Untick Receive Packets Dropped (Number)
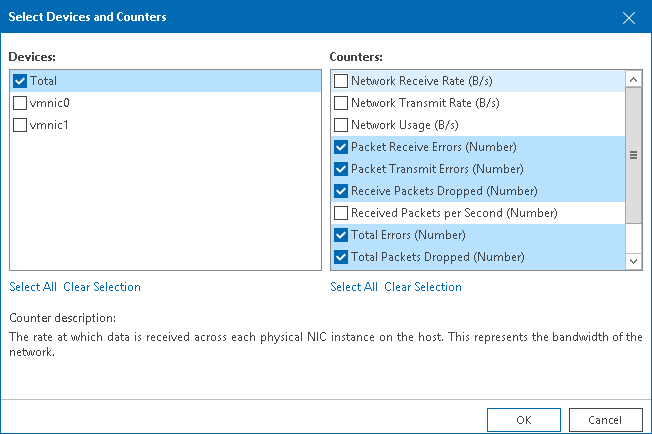Image resolution: width=652 pixels, height=434 pixels. (341, 191)
